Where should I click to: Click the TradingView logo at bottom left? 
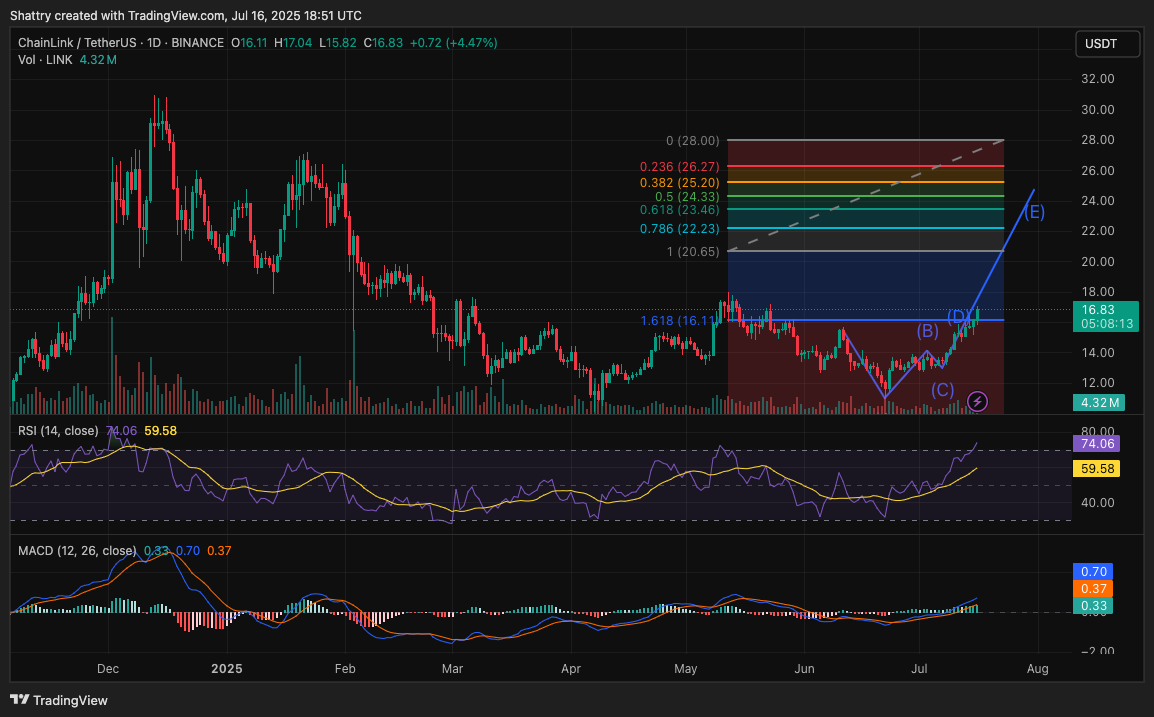[59, 700]
